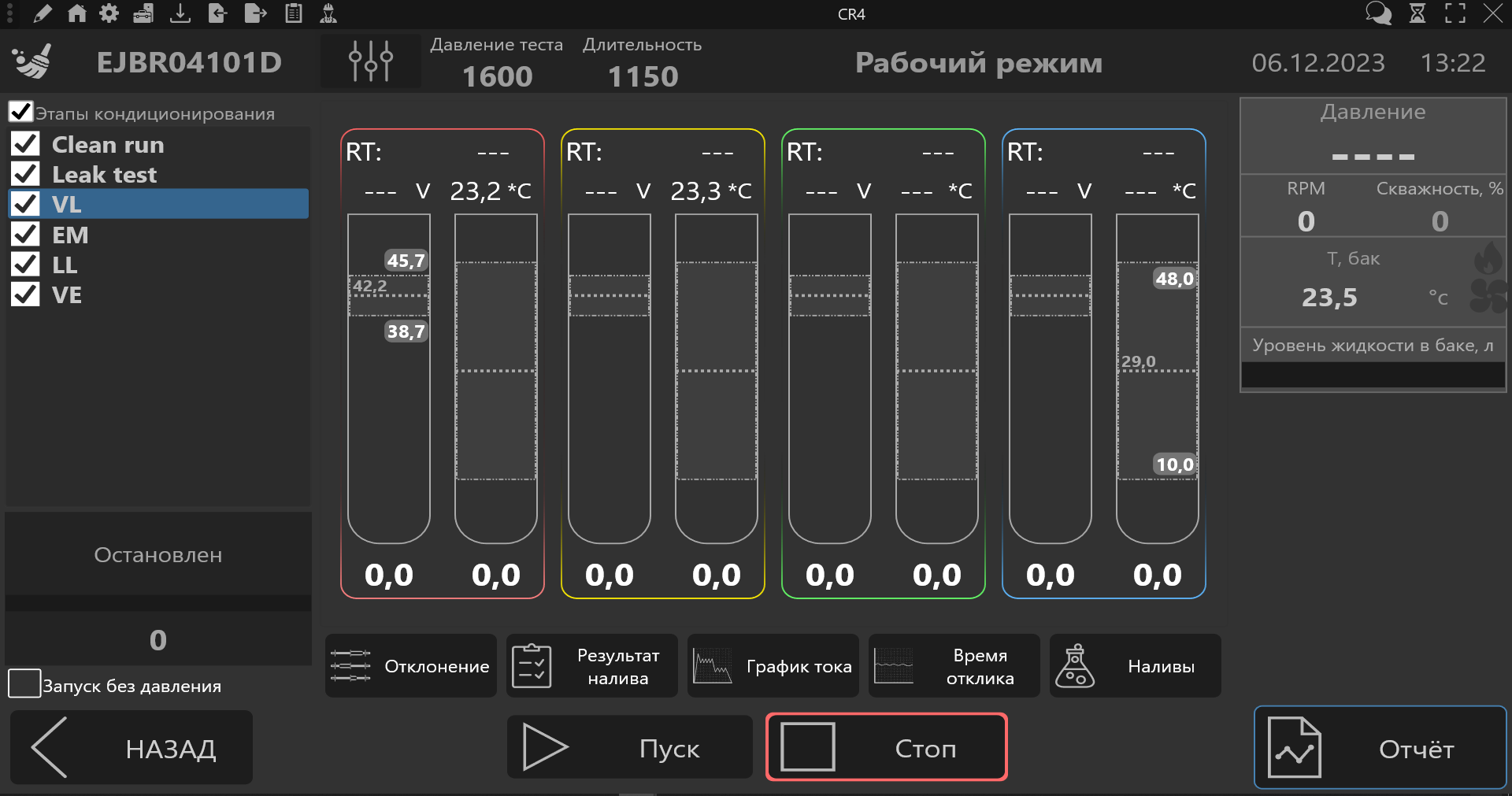Click the broom cleaning icon

click(32, 61)
